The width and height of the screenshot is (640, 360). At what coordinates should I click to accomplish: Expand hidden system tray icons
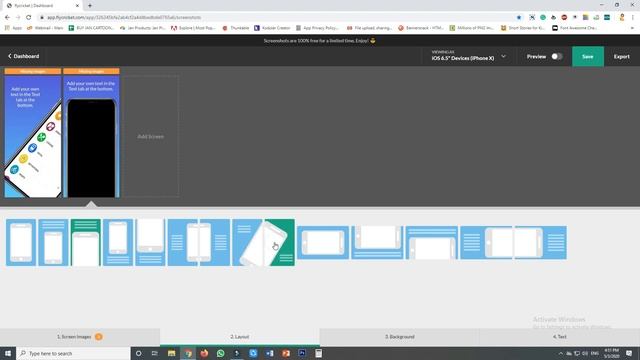[x=560, y=353]
